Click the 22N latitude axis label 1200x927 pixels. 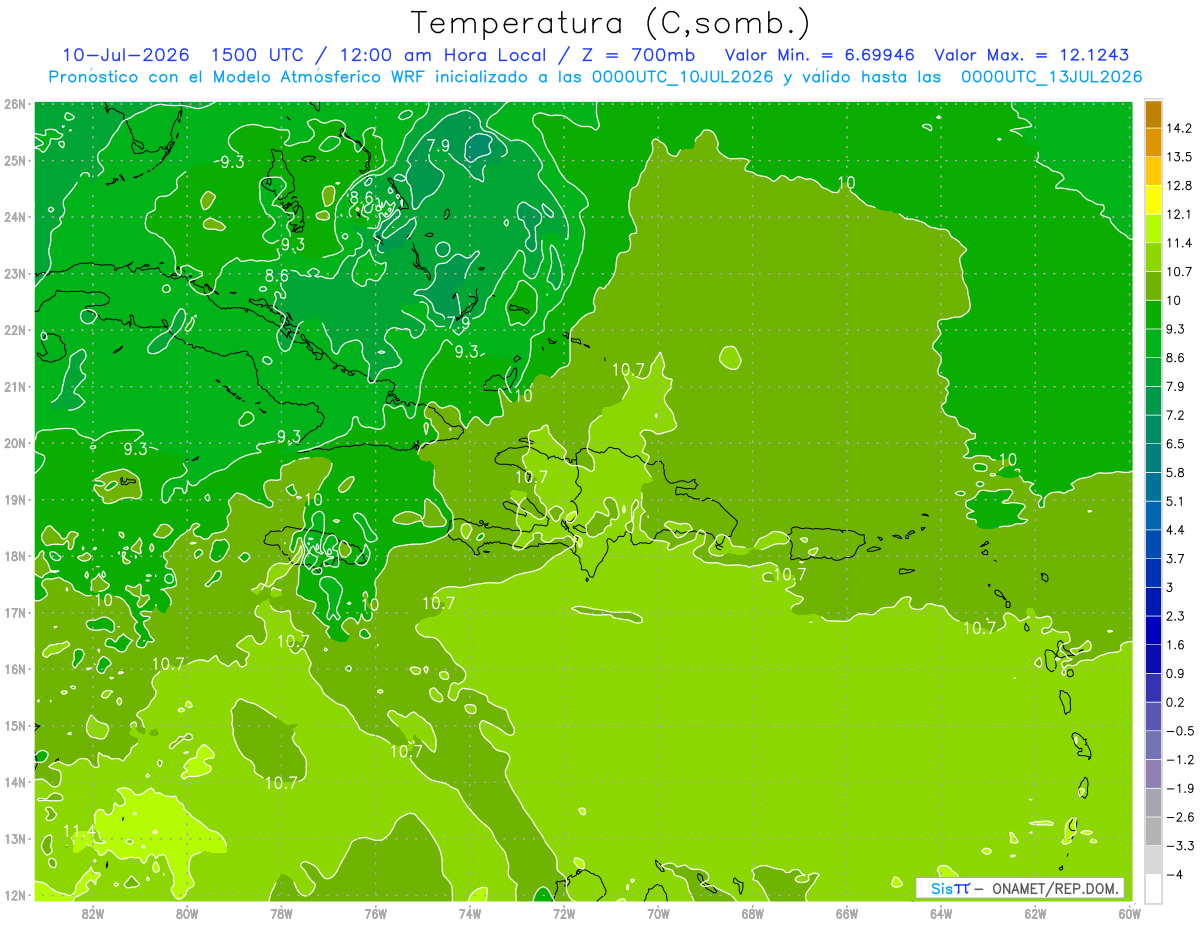pos(15,330)
